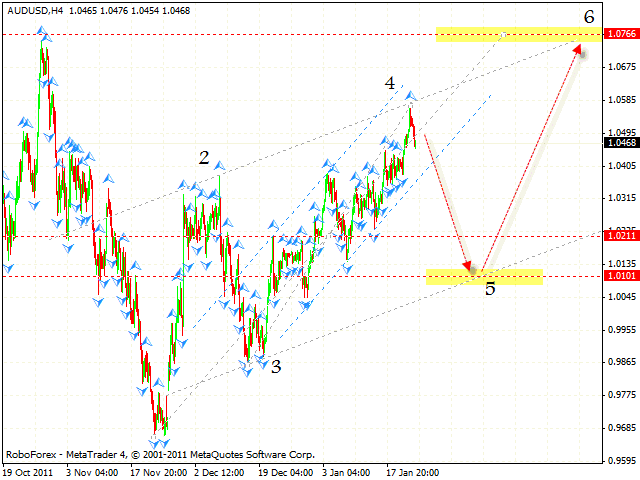Click the wave label 3
This screenshot has height=480, width=640.
point(276,366)
